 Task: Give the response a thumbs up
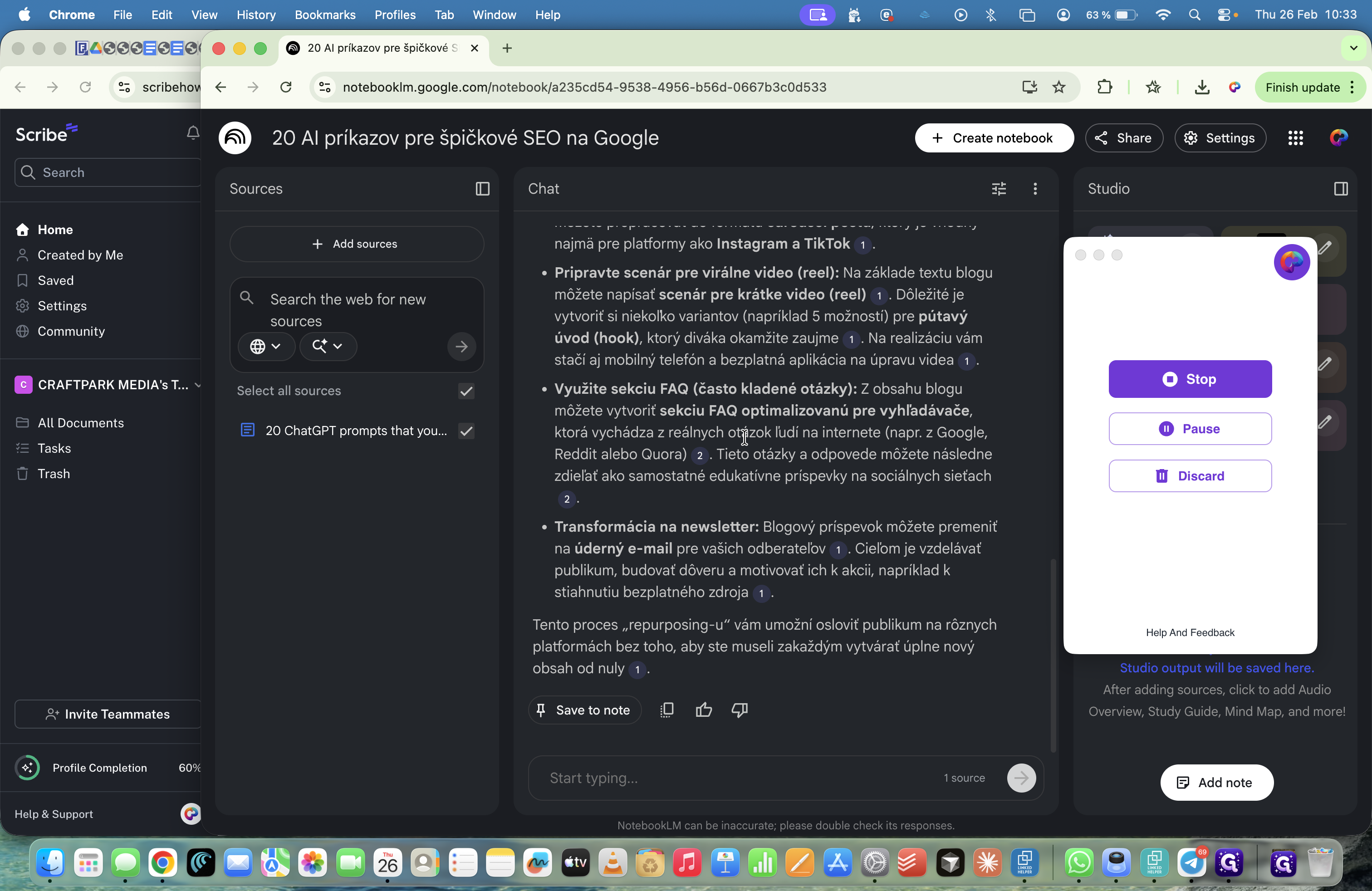[x=703, y=710]
